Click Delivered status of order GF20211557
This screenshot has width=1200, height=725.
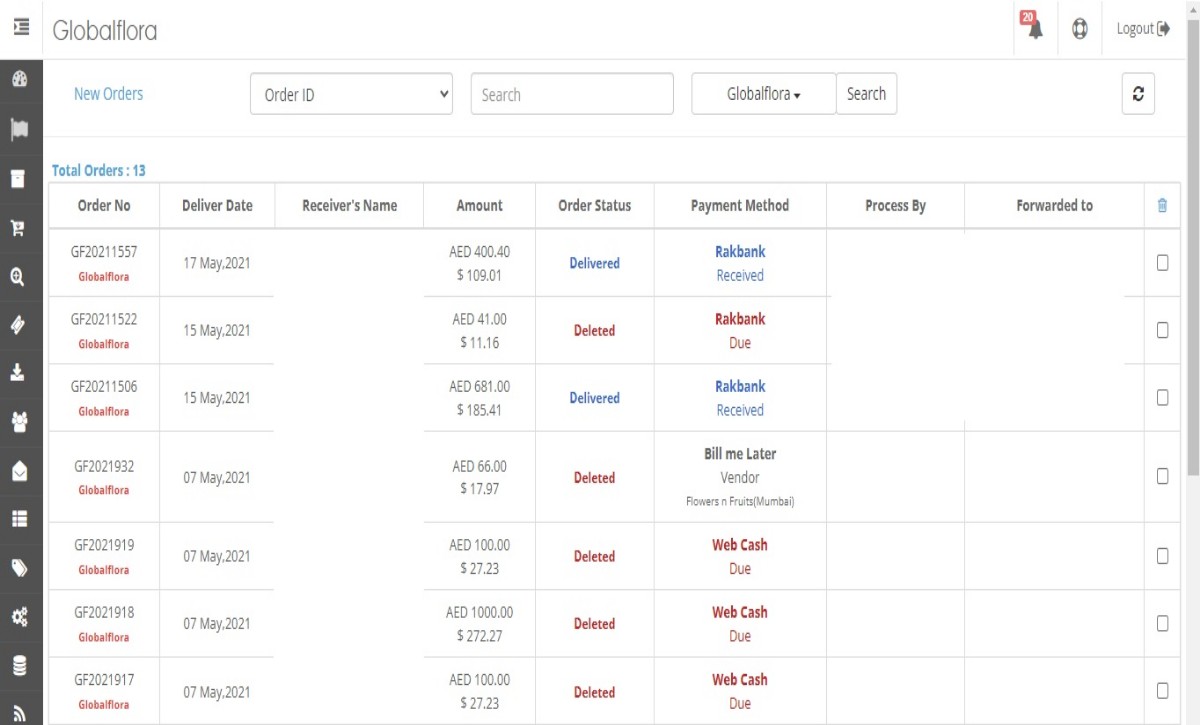595,263
